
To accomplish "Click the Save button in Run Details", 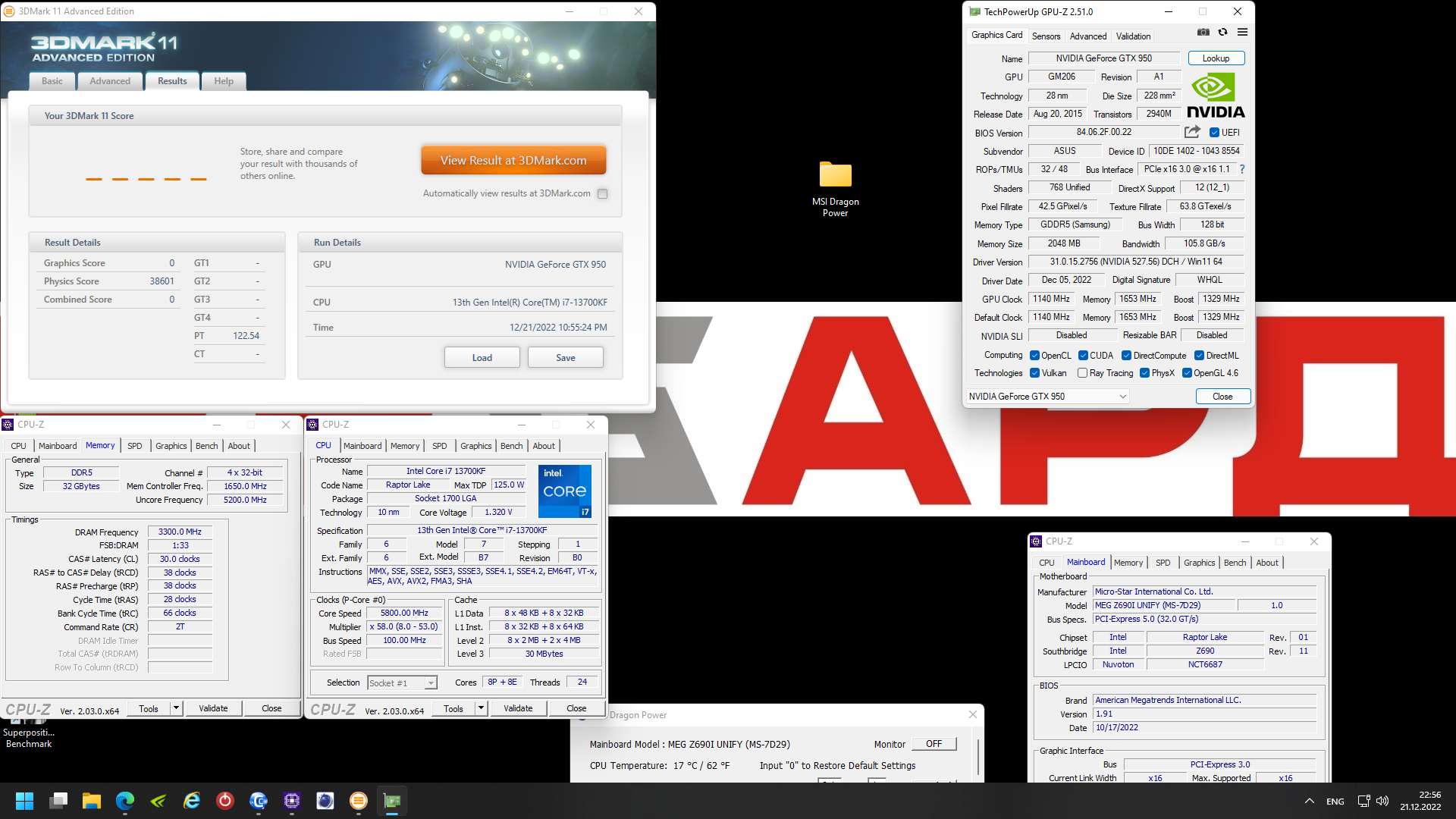I will click(x=566, y=358).
